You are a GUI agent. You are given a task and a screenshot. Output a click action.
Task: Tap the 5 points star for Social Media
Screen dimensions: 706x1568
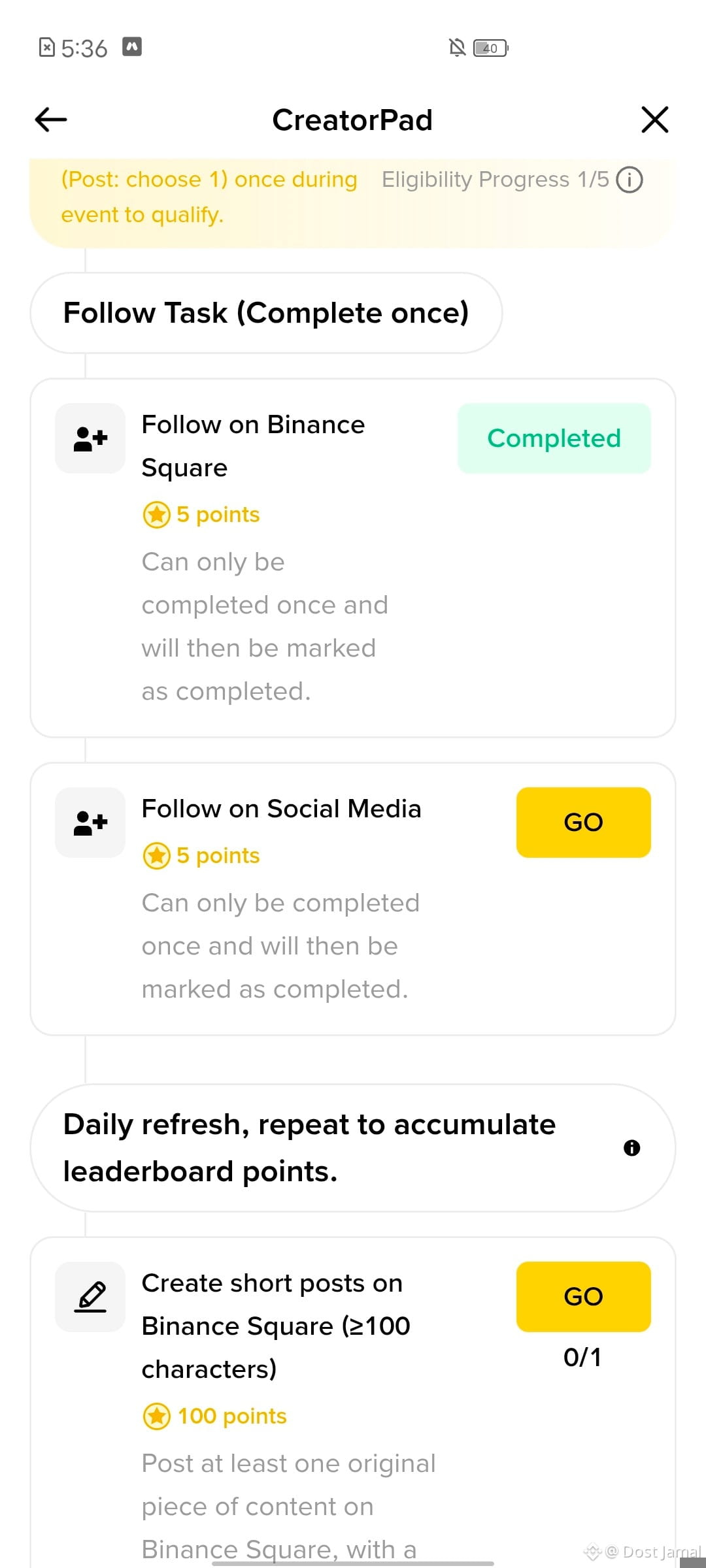tap(157, 856)
